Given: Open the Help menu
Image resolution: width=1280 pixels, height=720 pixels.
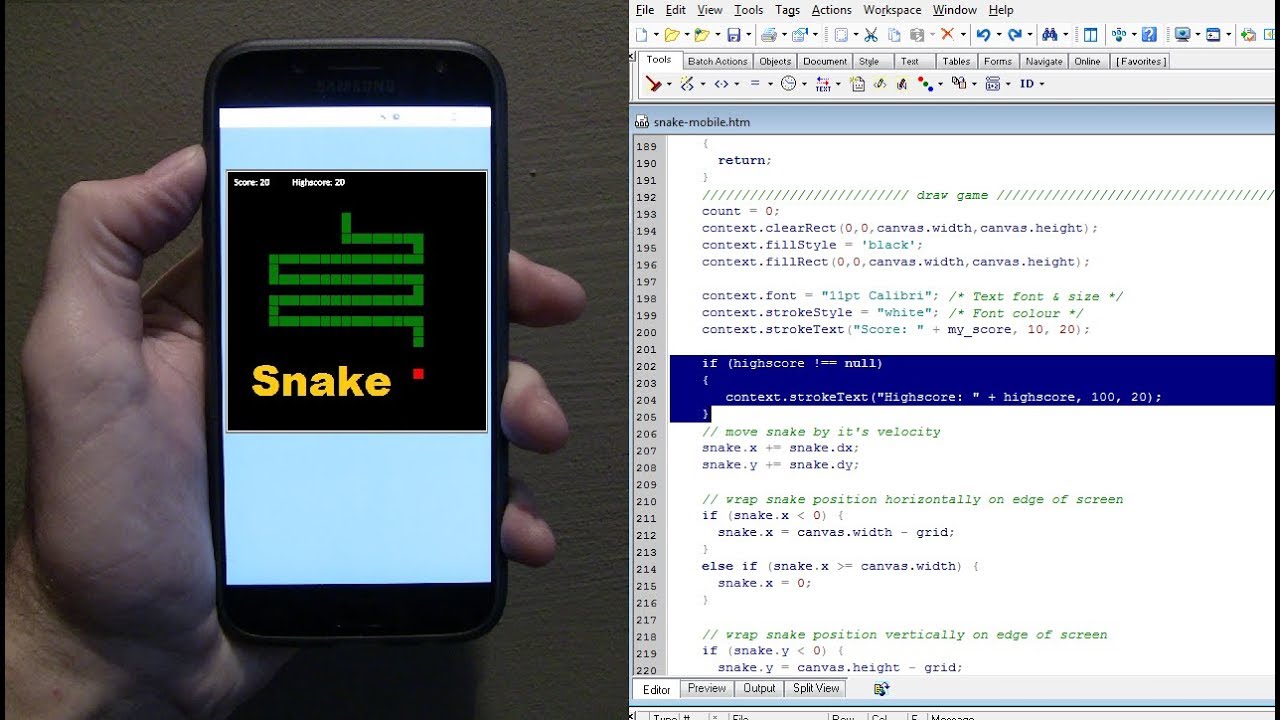Looking at the screenshot, I should [1001, 10].
